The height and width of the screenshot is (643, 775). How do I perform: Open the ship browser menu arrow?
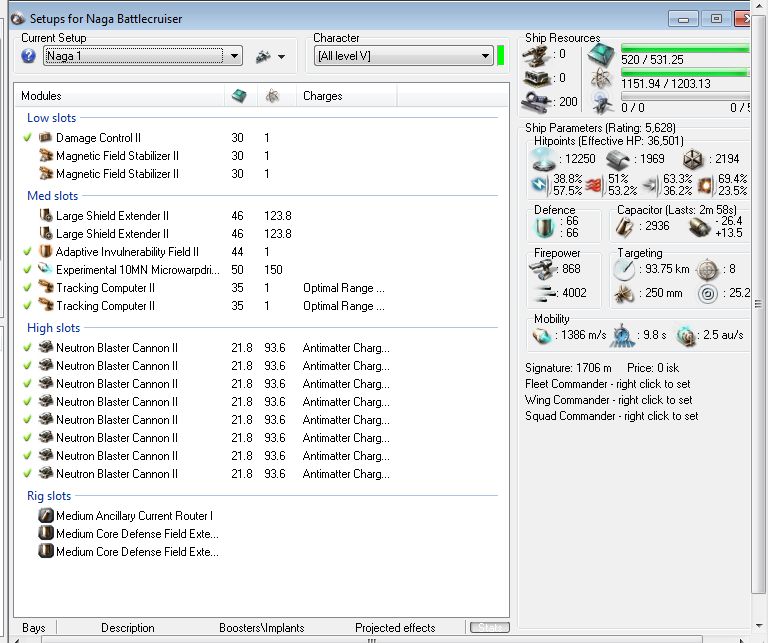pos(281,57)
